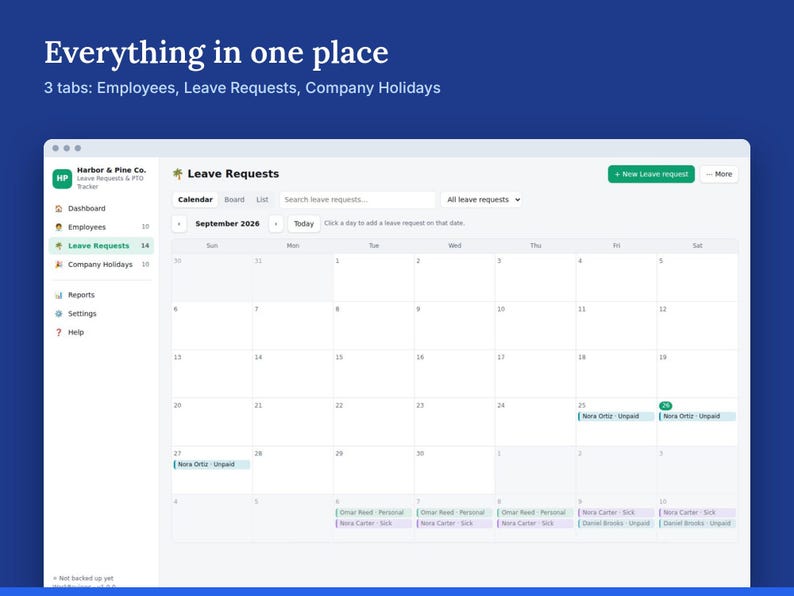Open Daniel Brooks Unpaid event on October 10
The height and width of the screenshot is (596, 794).
coord(697,524)
